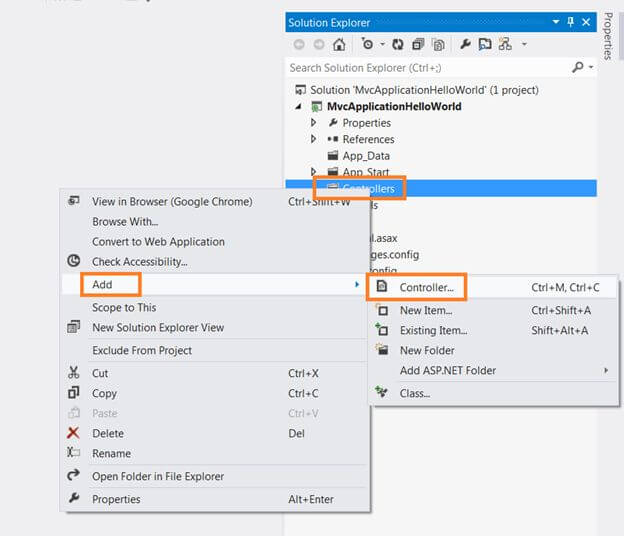This screenshot has width=624, height=536.
Task: Choose Exclude From Project
Action: [216, 350]
